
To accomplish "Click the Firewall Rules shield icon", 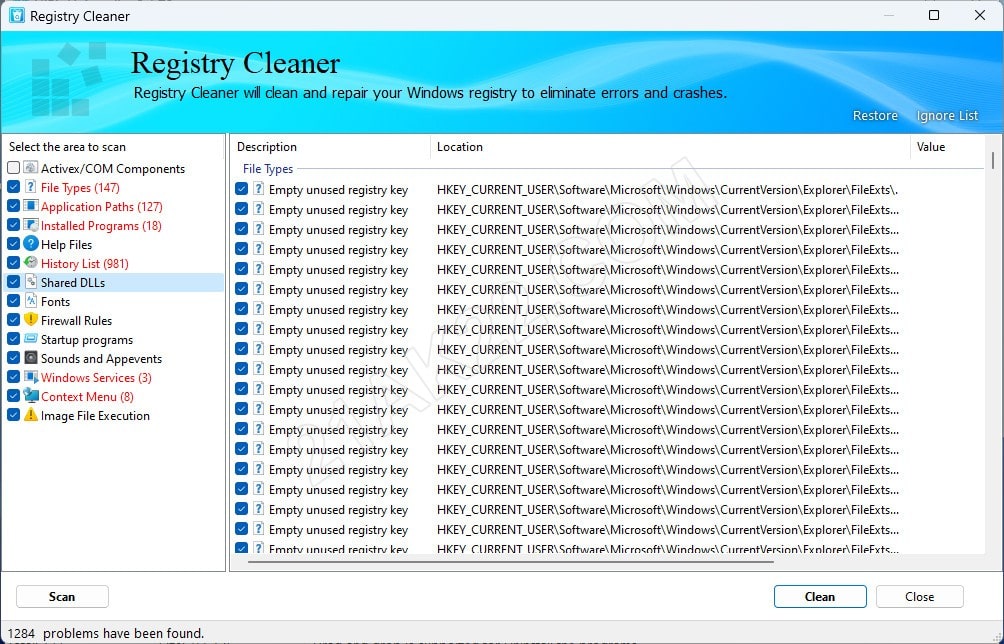I will (x=31, y=320).
